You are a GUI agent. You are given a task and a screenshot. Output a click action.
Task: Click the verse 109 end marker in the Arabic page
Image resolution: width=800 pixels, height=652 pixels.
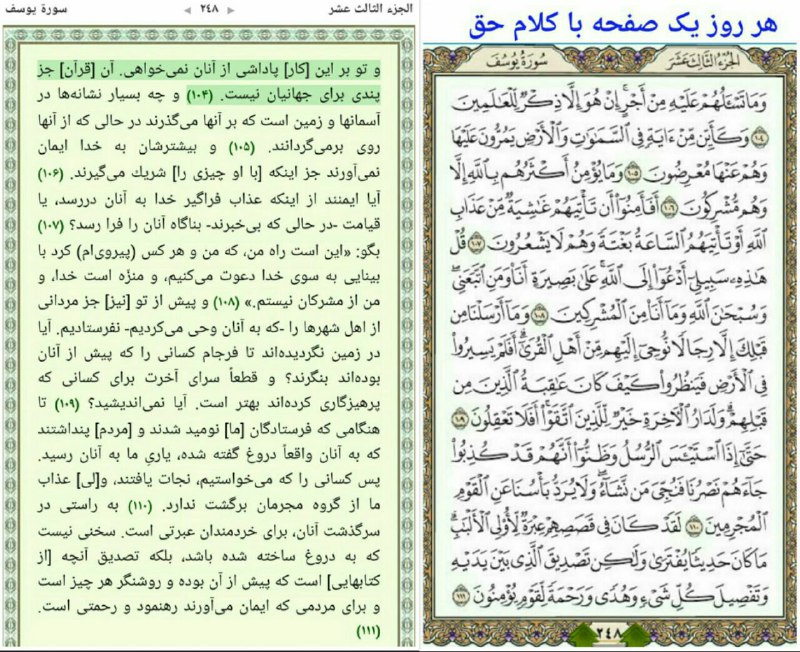pyautogui.click(x=459, y=419)
